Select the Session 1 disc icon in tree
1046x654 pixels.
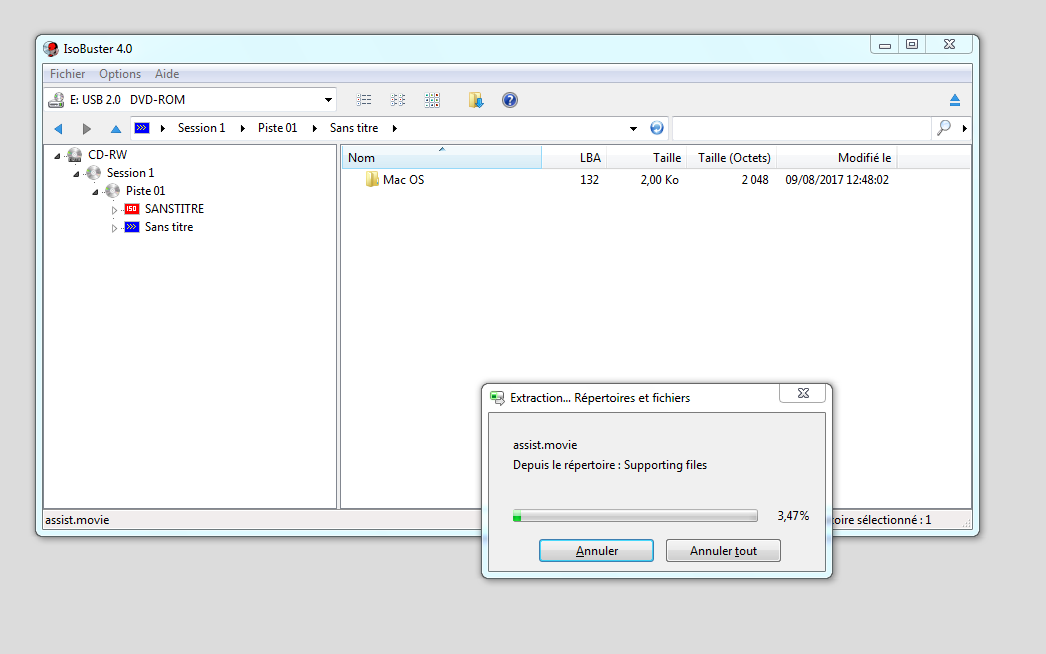click(93, 173)
